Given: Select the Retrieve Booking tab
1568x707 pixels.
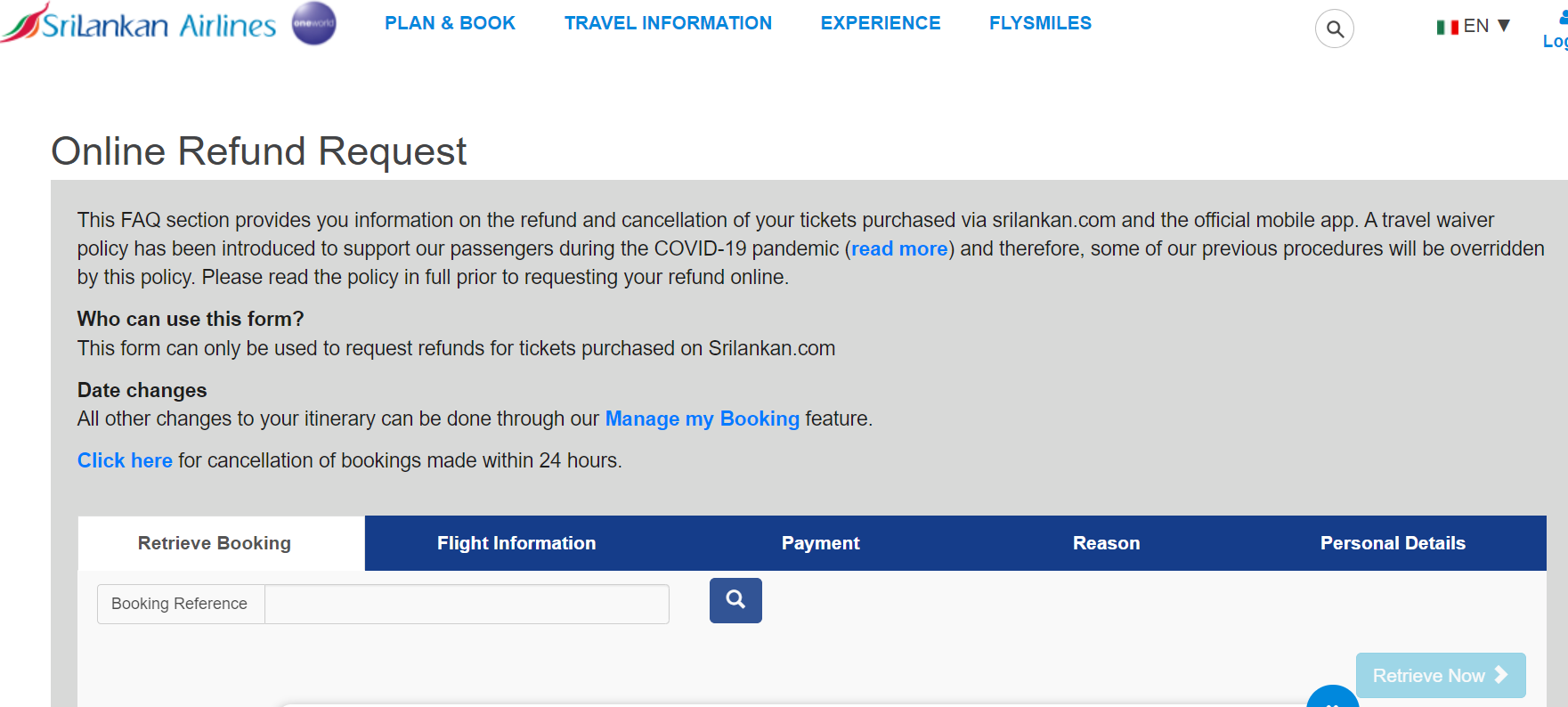Looking at the screenshot, I should (215, 543).
